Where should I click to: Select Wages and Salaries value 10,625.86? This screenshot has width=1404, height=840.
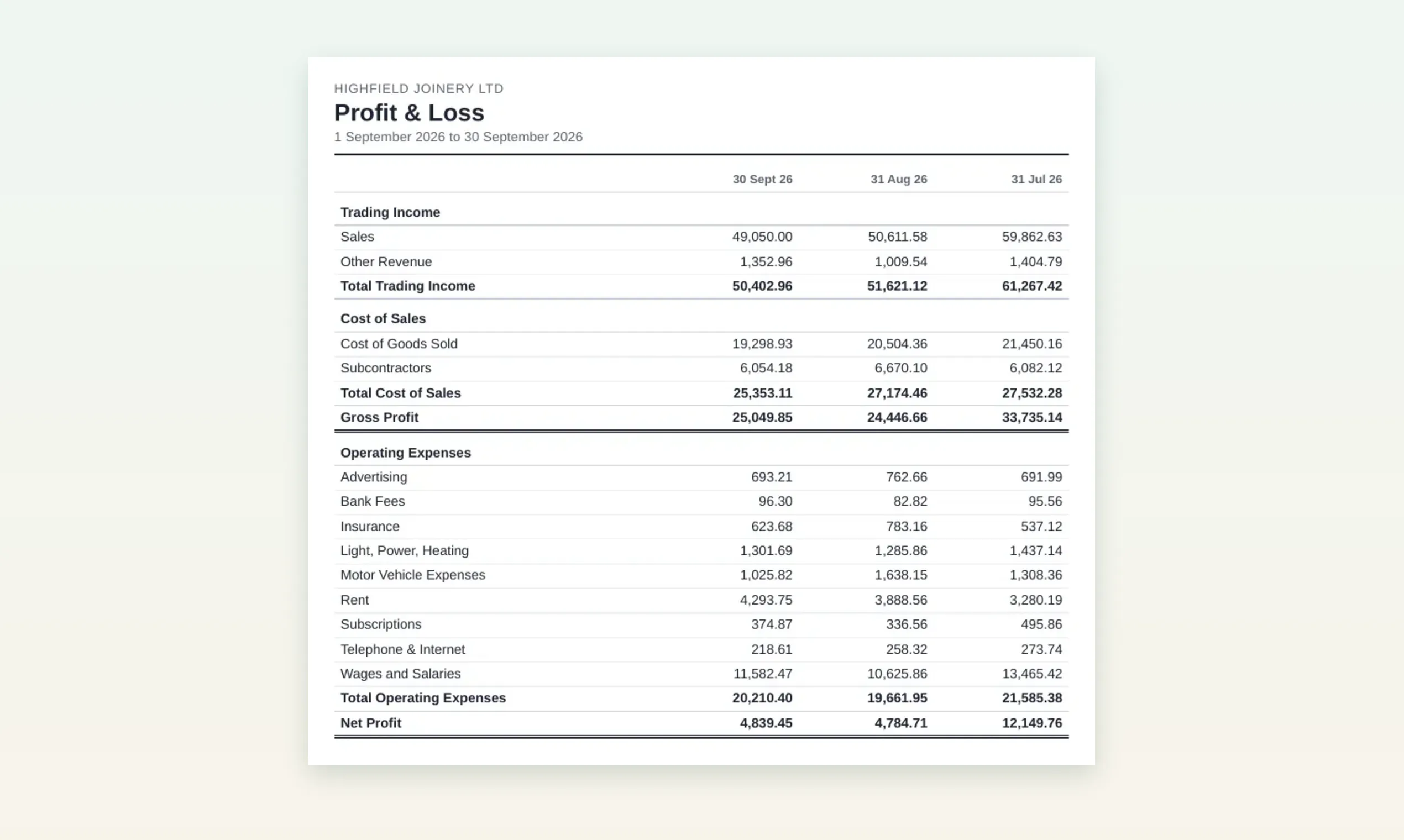(x=897, y=674)
